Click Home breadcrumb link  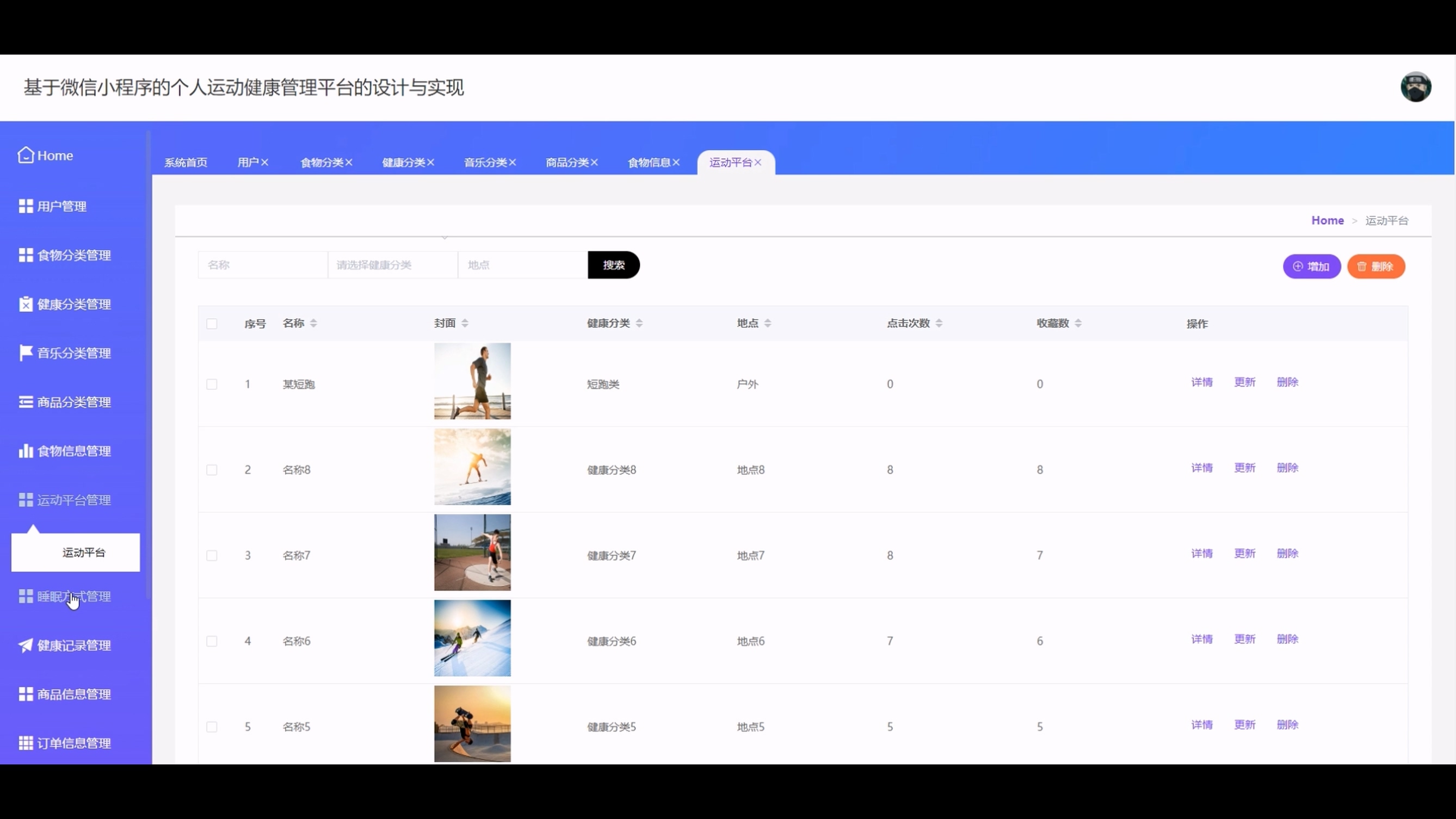pyautogui.click(x=1328, y=220)
